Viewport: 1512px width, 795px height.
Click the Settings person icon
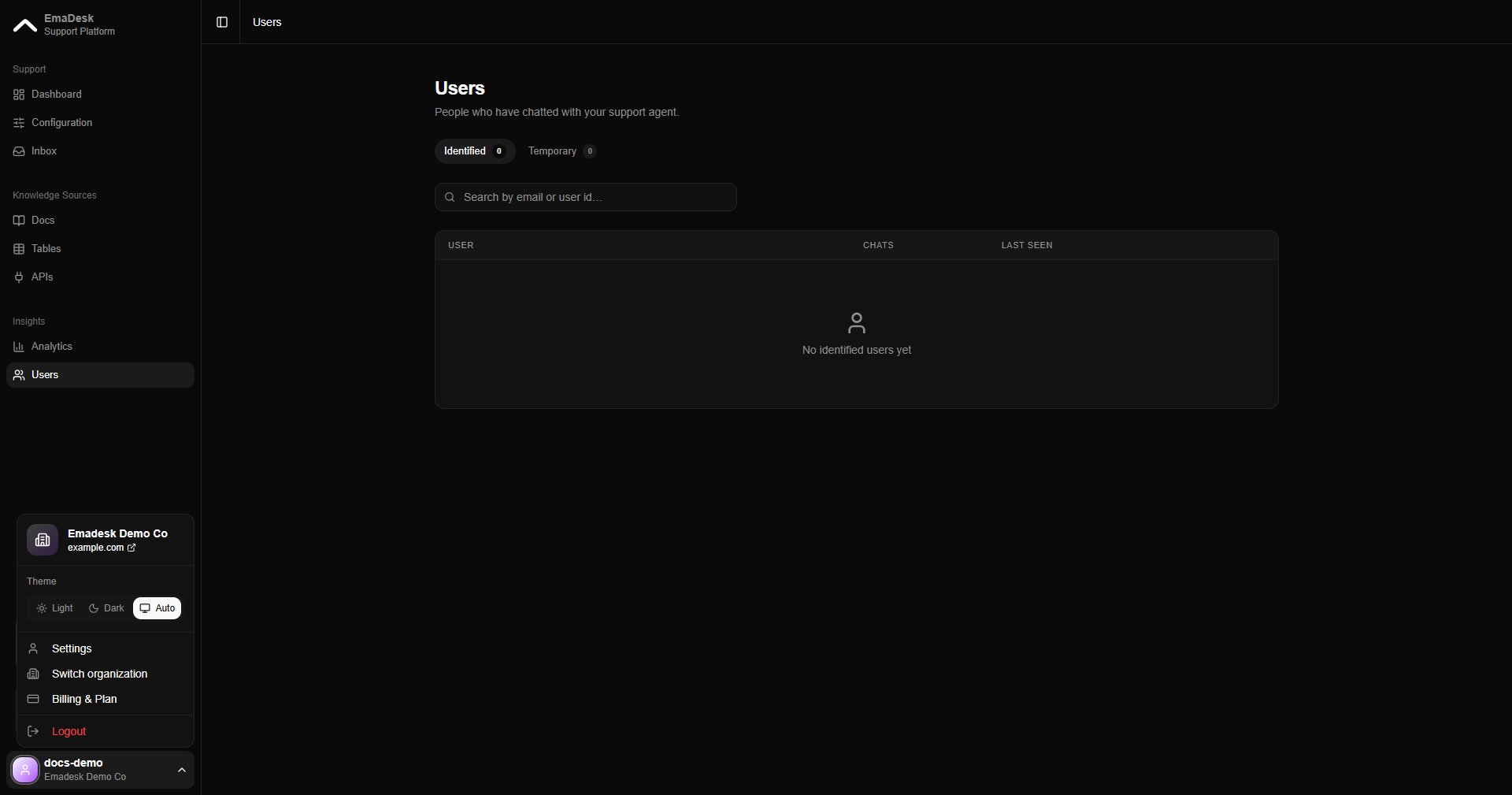point(33,648)
